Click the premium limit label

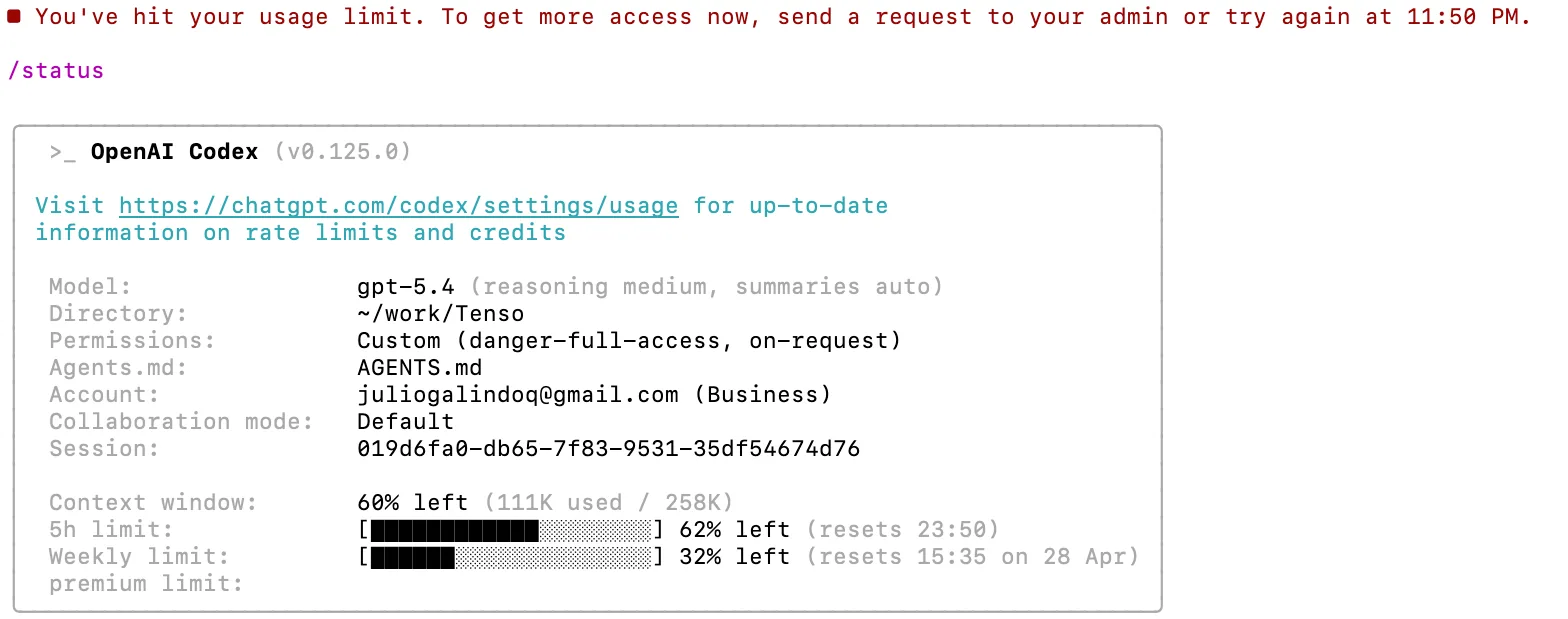(x=146, y=584)
